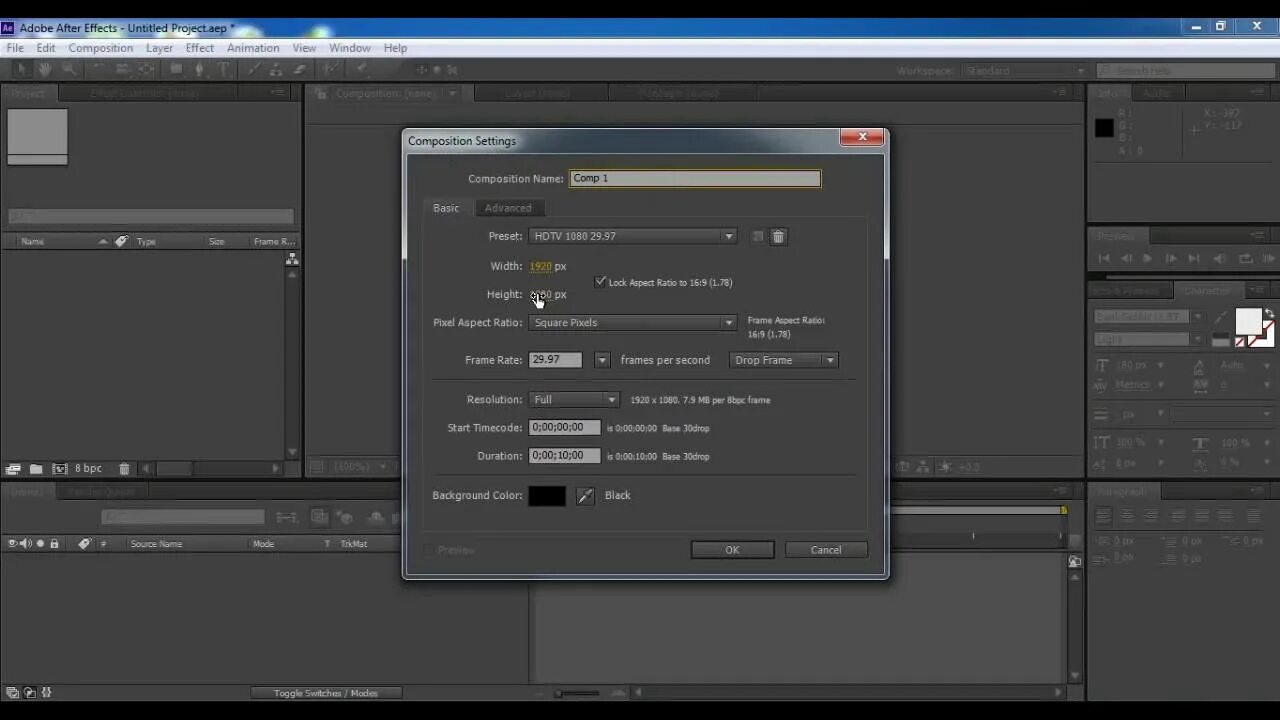Viewport: 1280px width, 720px height.
Task: Select the Brush tool in the toolbar
Action: [252, 69]
